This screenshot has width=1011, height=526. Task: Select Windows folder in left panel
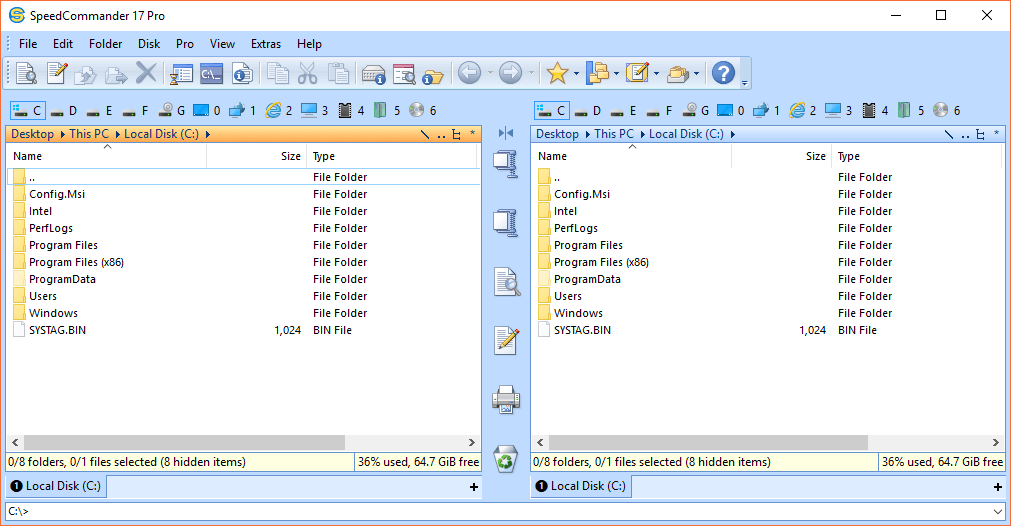click(x=53, y=313)
